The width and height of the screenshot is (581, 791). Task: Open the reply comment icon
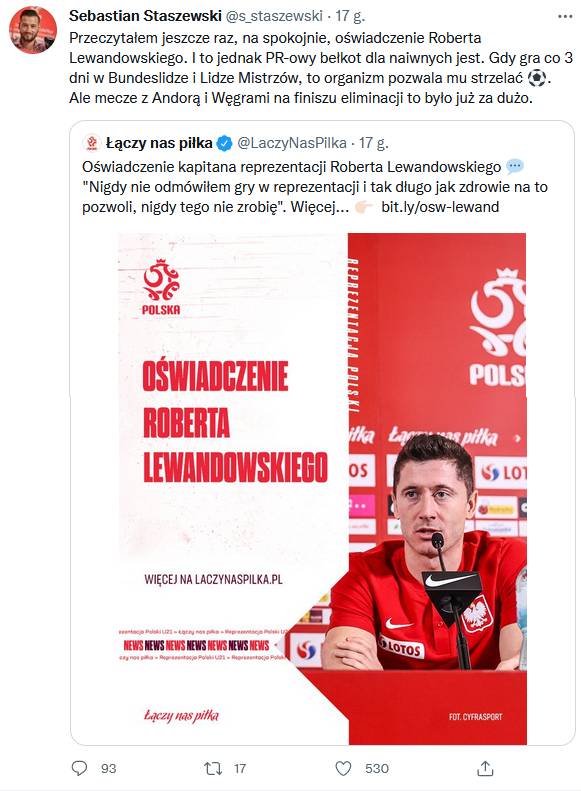click(x=79, y=768)
